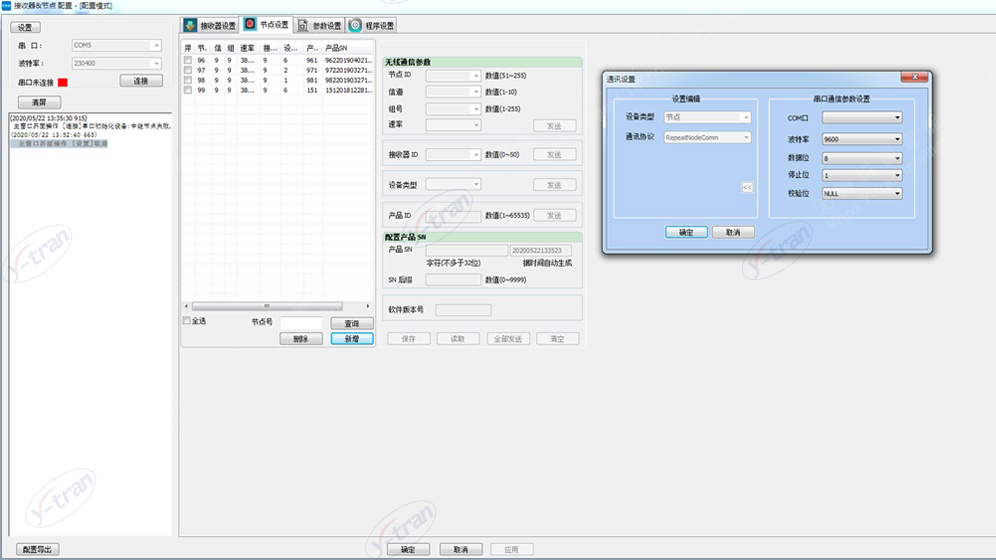Image resolution: width=996 pixels, height=560 pixels.
Task: Check the box for node row 96
Action: (187, 61)
